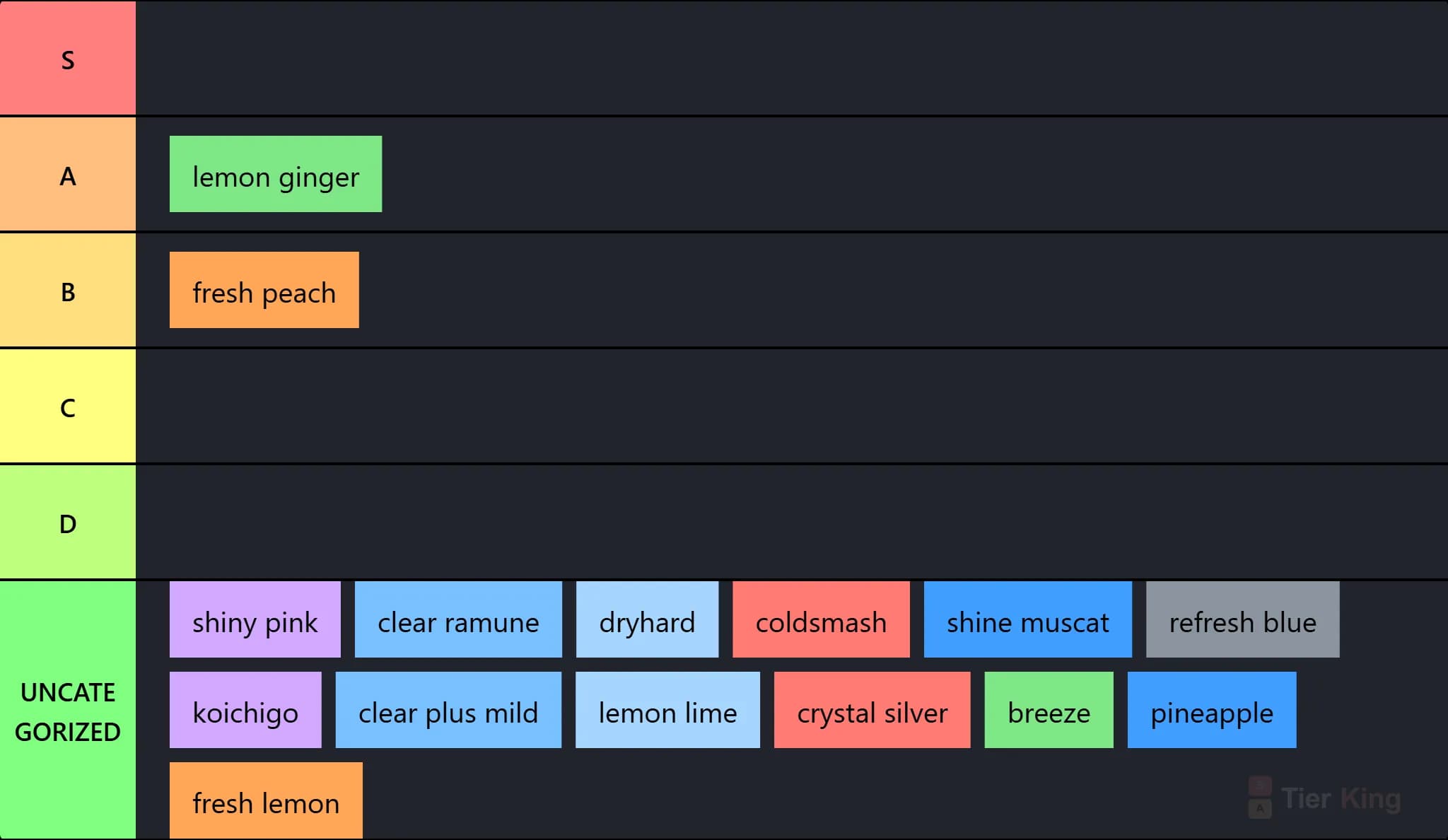
Task: Click the A tier label
Action: tap(68, 174)
